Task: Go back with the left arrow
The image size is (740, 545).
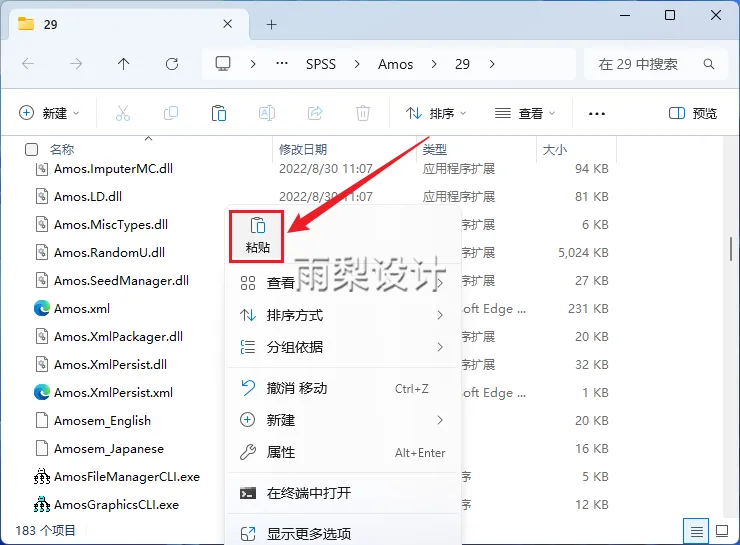Action: 28,64
